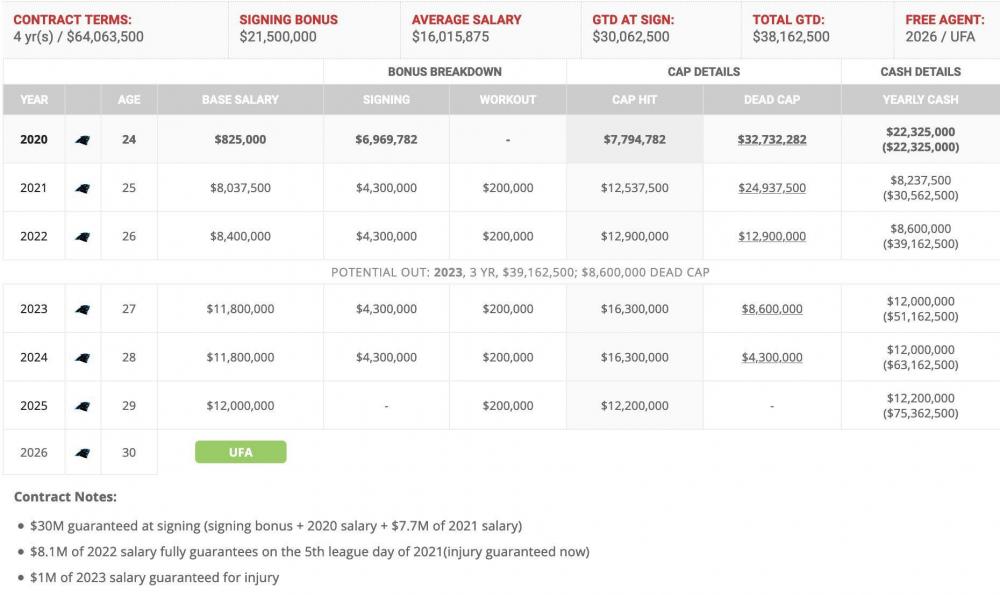Select the 2020 cap hit cell

(x=634, y=140)
